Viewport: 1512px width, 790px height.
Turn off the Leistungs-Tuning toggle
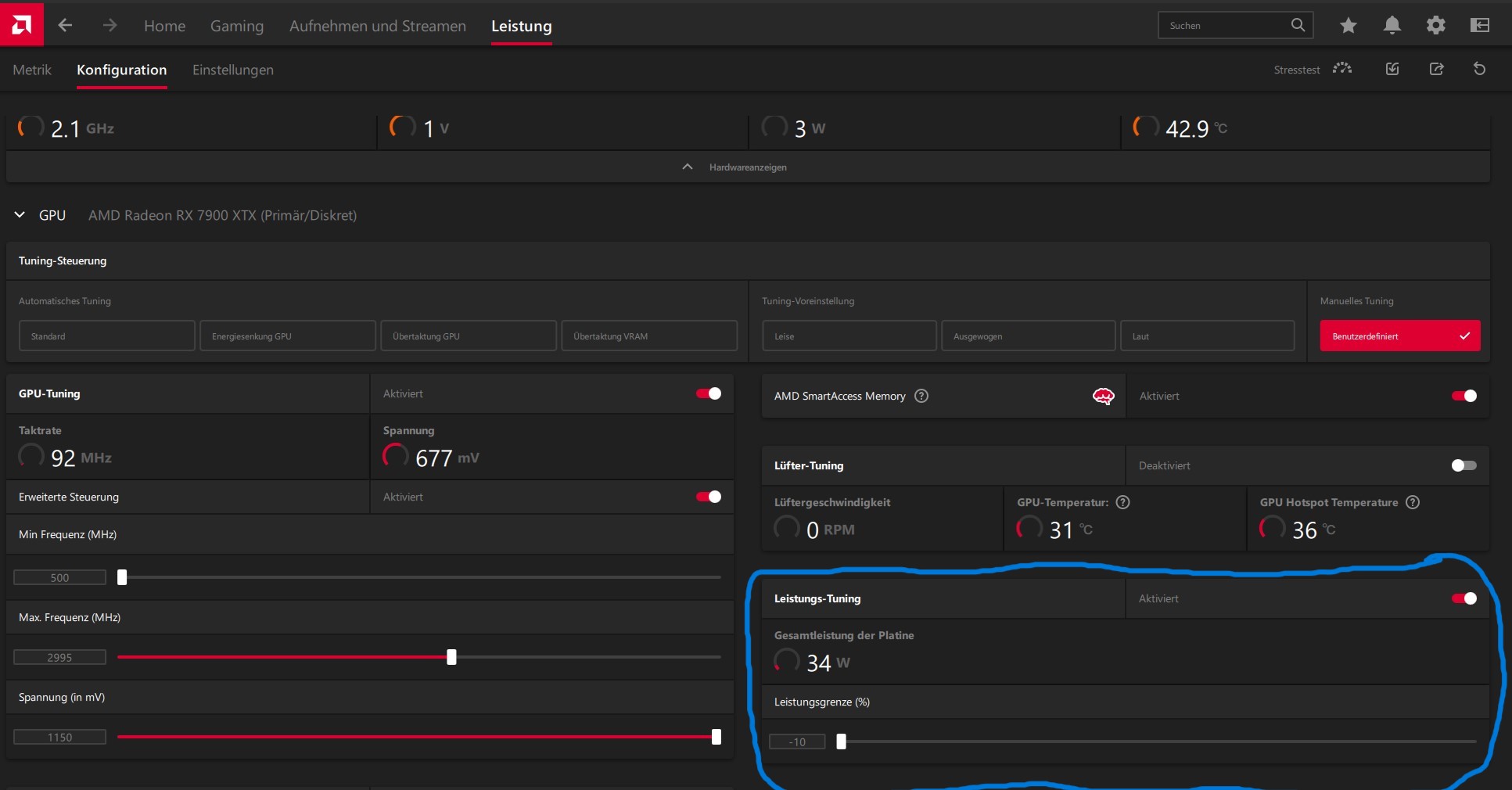click(1464, 598)
